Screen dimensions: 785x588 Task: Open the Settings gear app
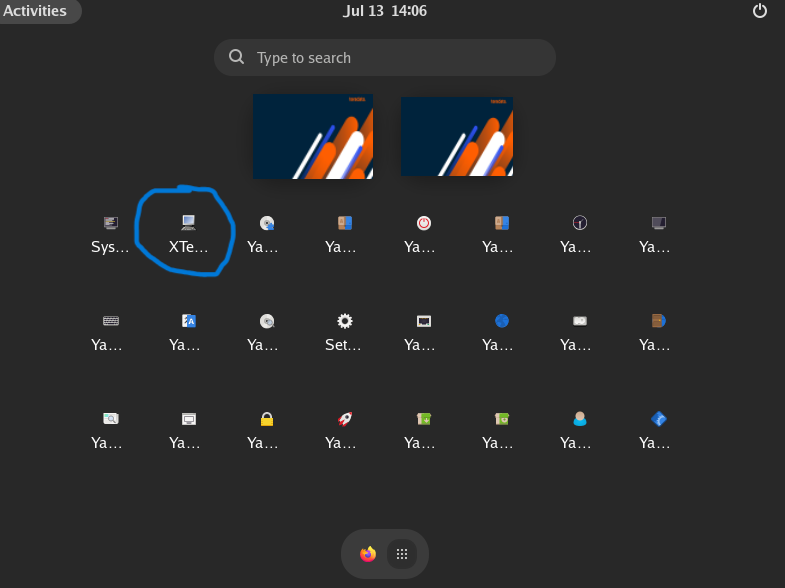click(x=345, y=332)
